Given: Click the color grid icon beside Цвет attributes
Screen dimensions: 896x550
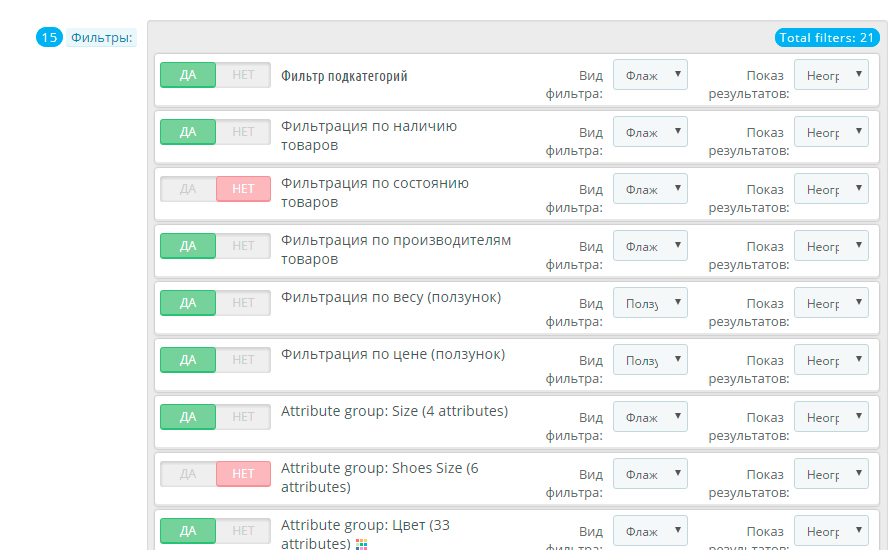Looking at the screenshot, I should point(362,544).
